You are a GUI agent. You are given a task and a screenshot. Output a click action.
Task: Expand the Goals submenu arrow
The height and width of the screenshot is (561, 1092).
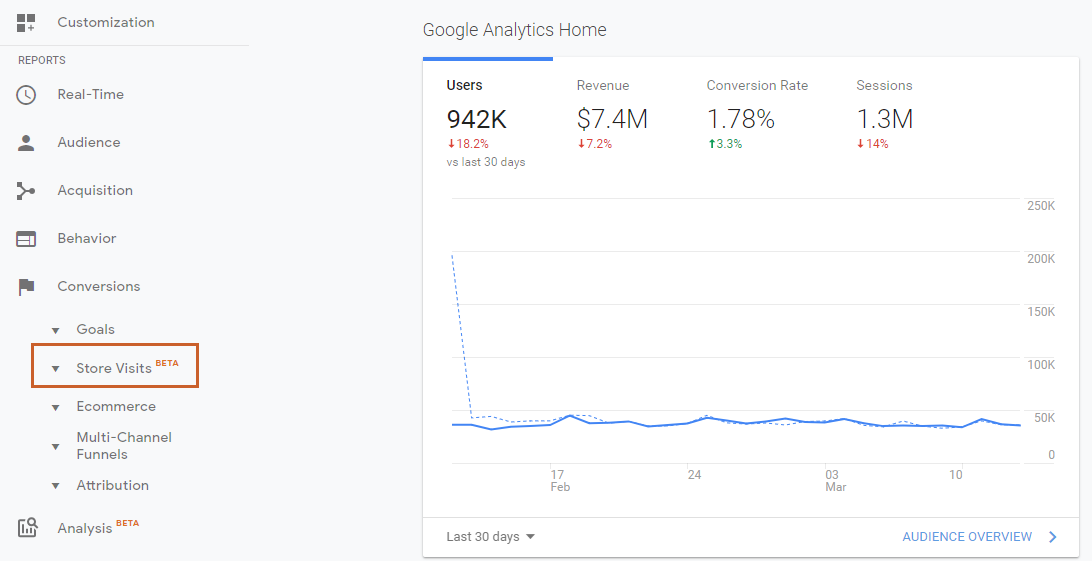point(56,330)
